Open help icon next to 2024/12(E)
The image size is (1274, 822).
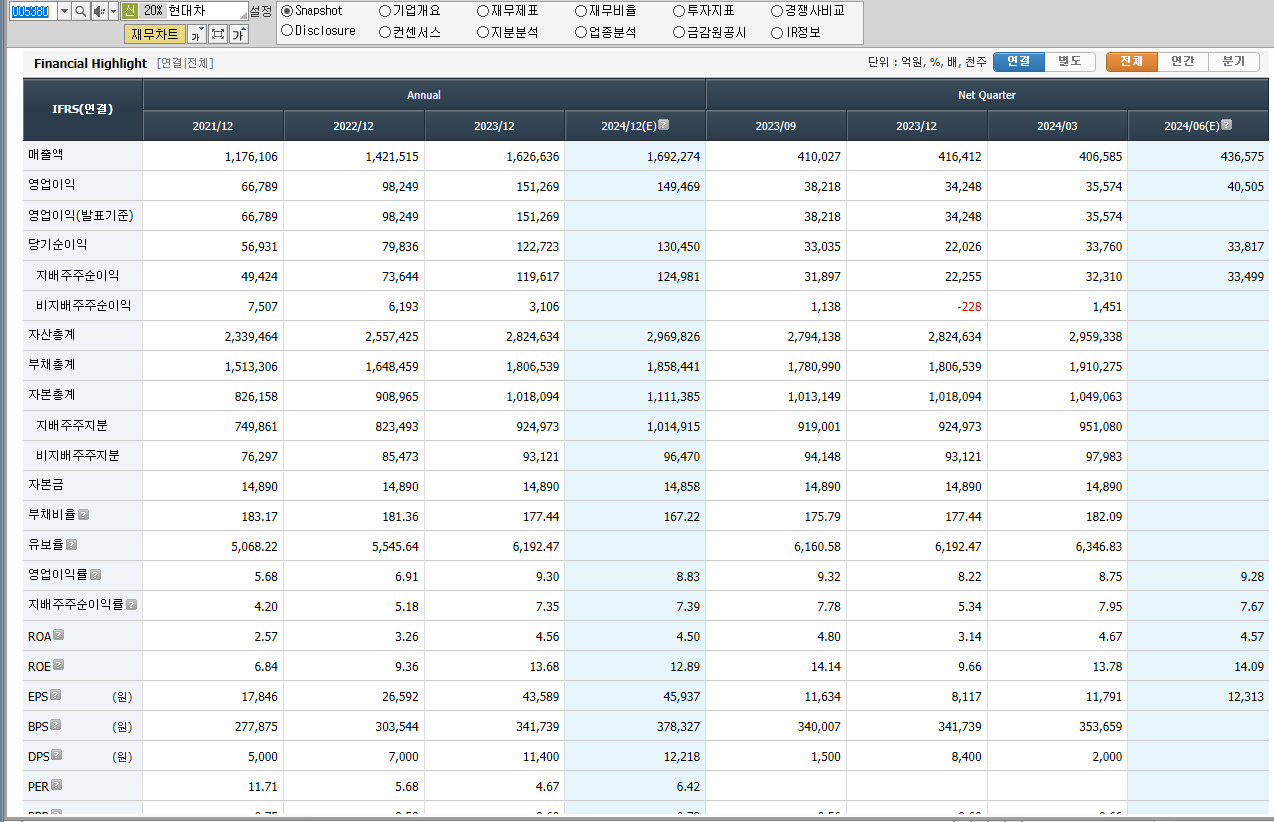(x=663, y=125)
